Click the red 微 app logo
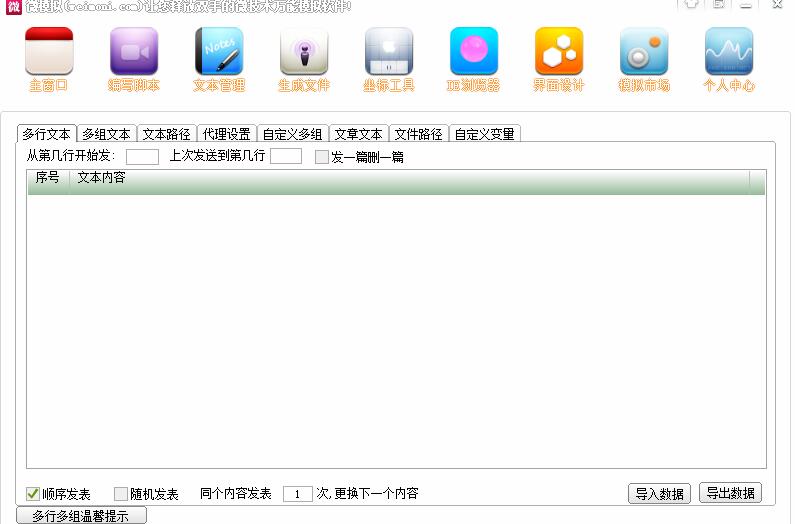 tap(14, 7)
